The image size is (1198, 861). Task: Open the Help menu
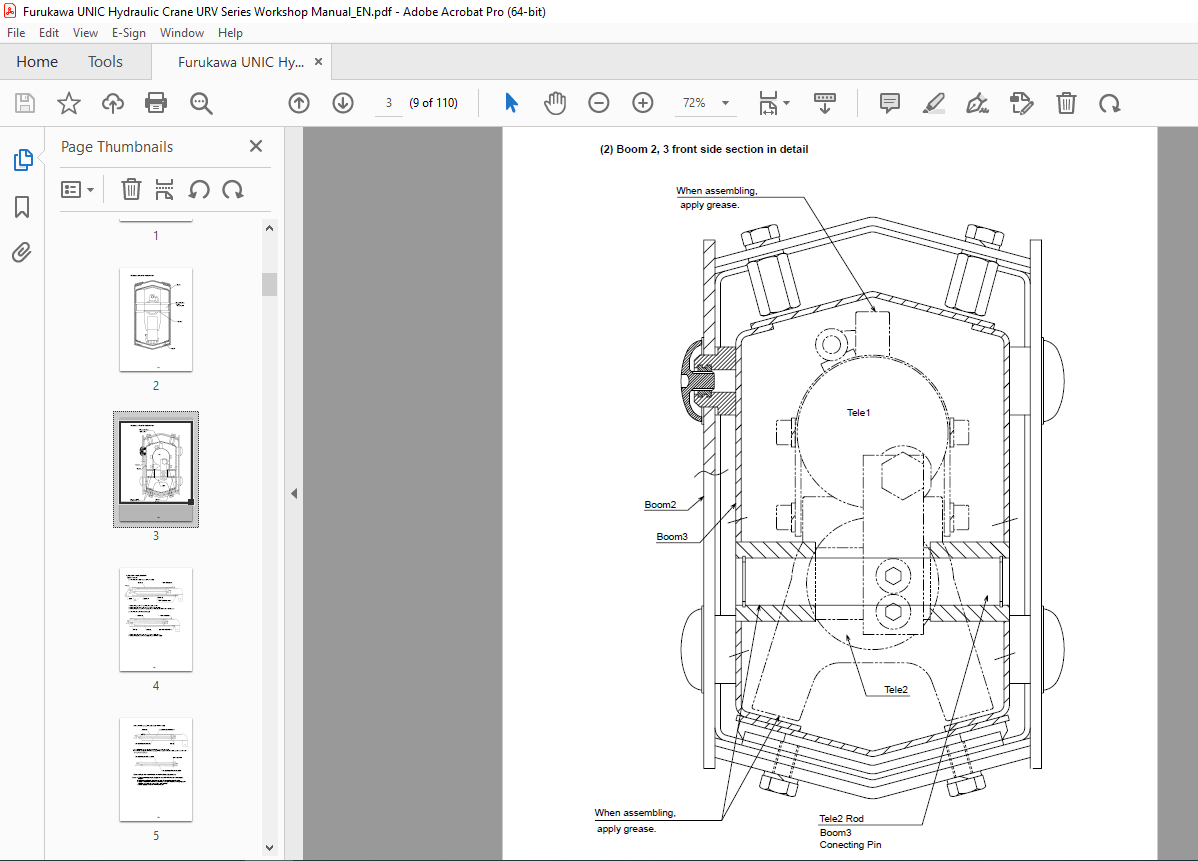230,33
